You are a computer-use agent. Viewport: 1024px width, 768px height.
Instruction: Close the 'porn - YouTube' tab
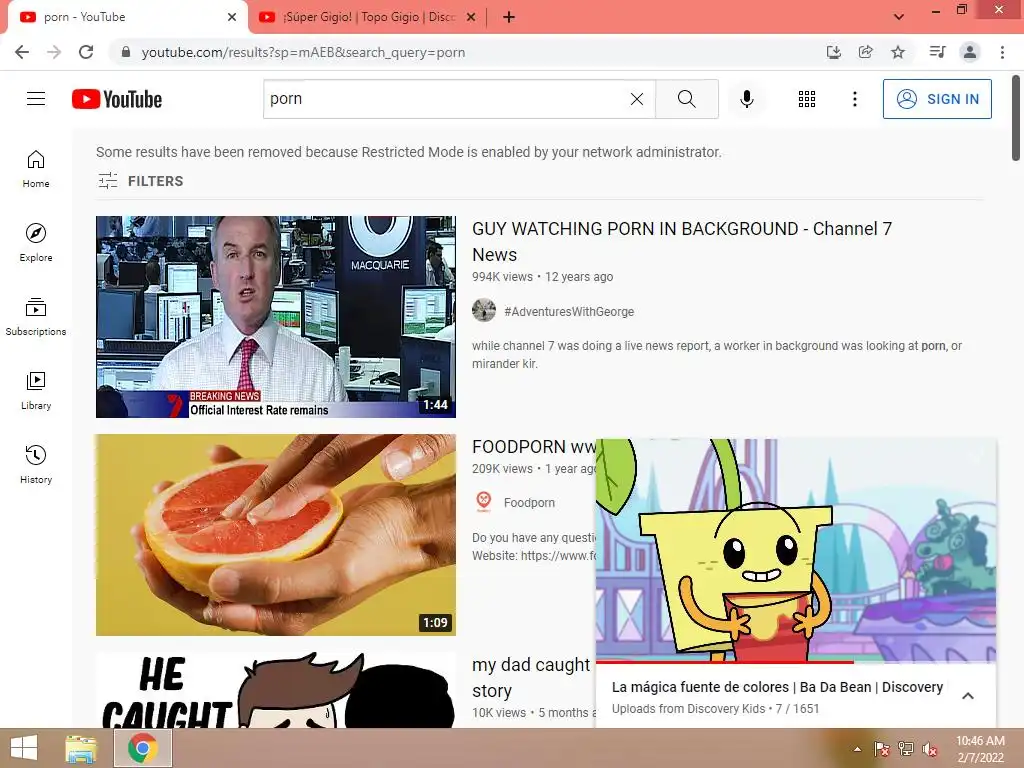pos(232,17)
